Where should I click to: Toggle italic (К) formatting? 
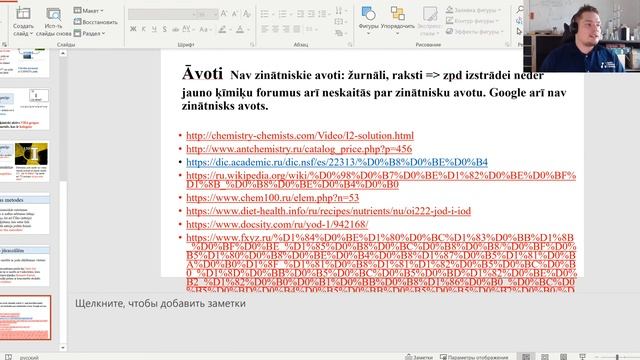click(144, 29)
